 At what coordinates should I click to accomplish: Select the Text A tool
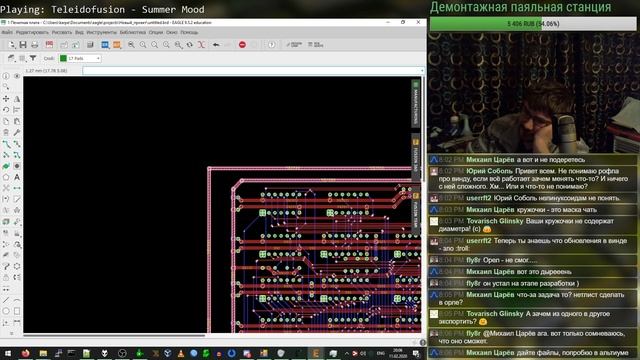tap(17, 177)
